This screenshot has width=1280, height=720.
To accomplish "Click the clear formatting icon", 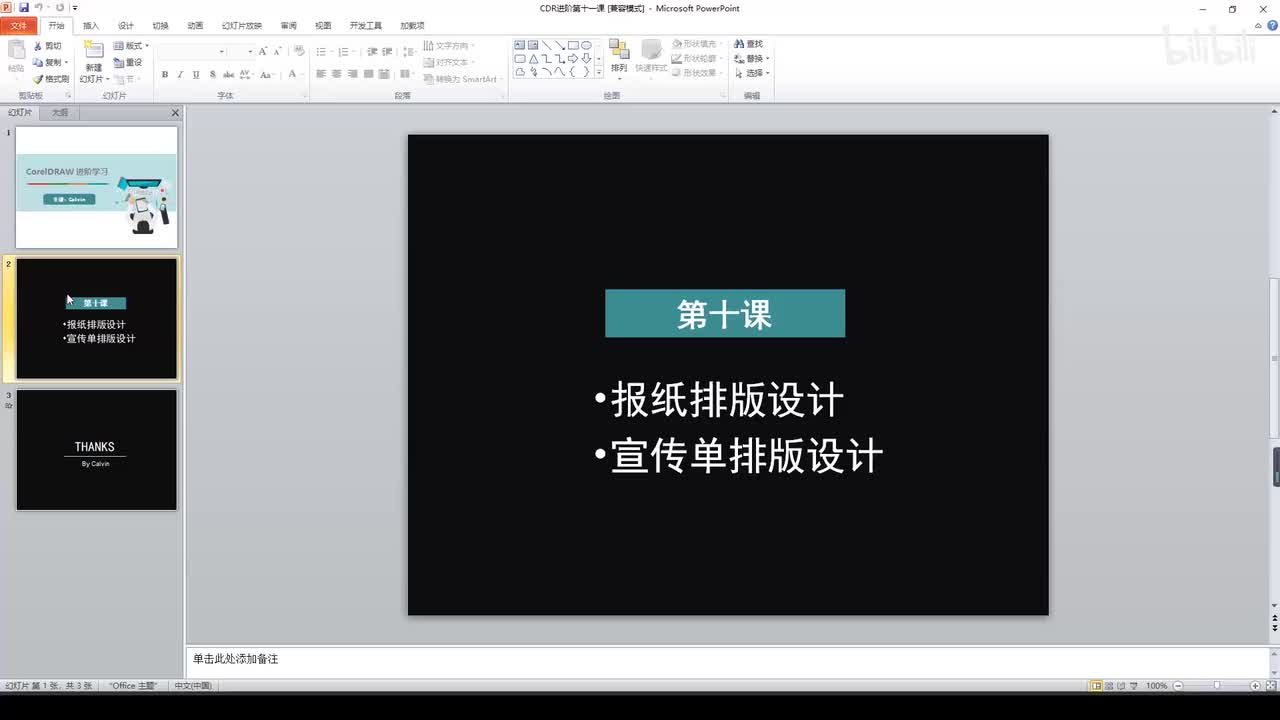I will point(297,51).
